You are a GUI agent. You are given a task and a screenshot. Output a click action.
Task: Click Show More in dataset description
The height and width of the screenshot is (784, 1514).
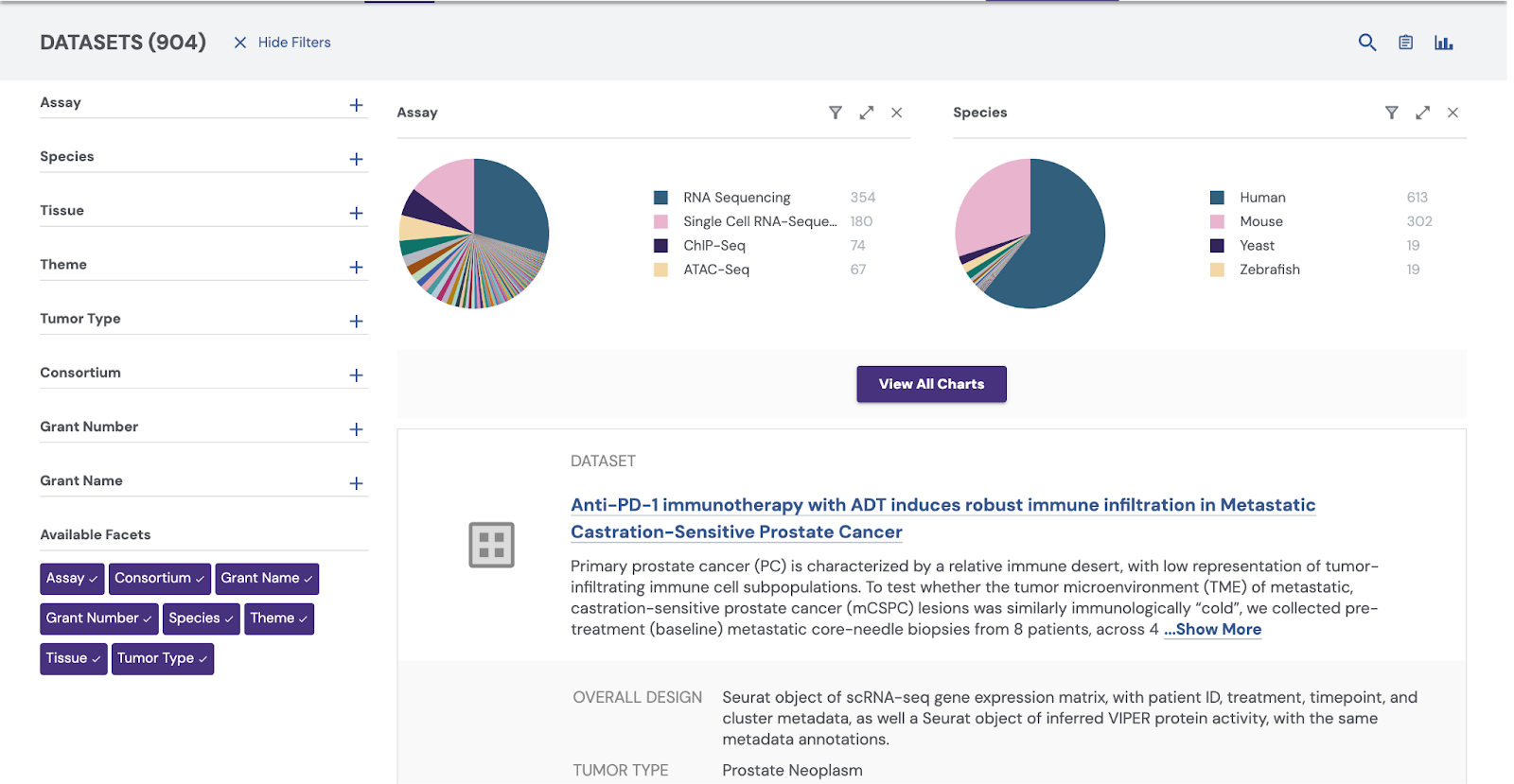point(1212,630)
